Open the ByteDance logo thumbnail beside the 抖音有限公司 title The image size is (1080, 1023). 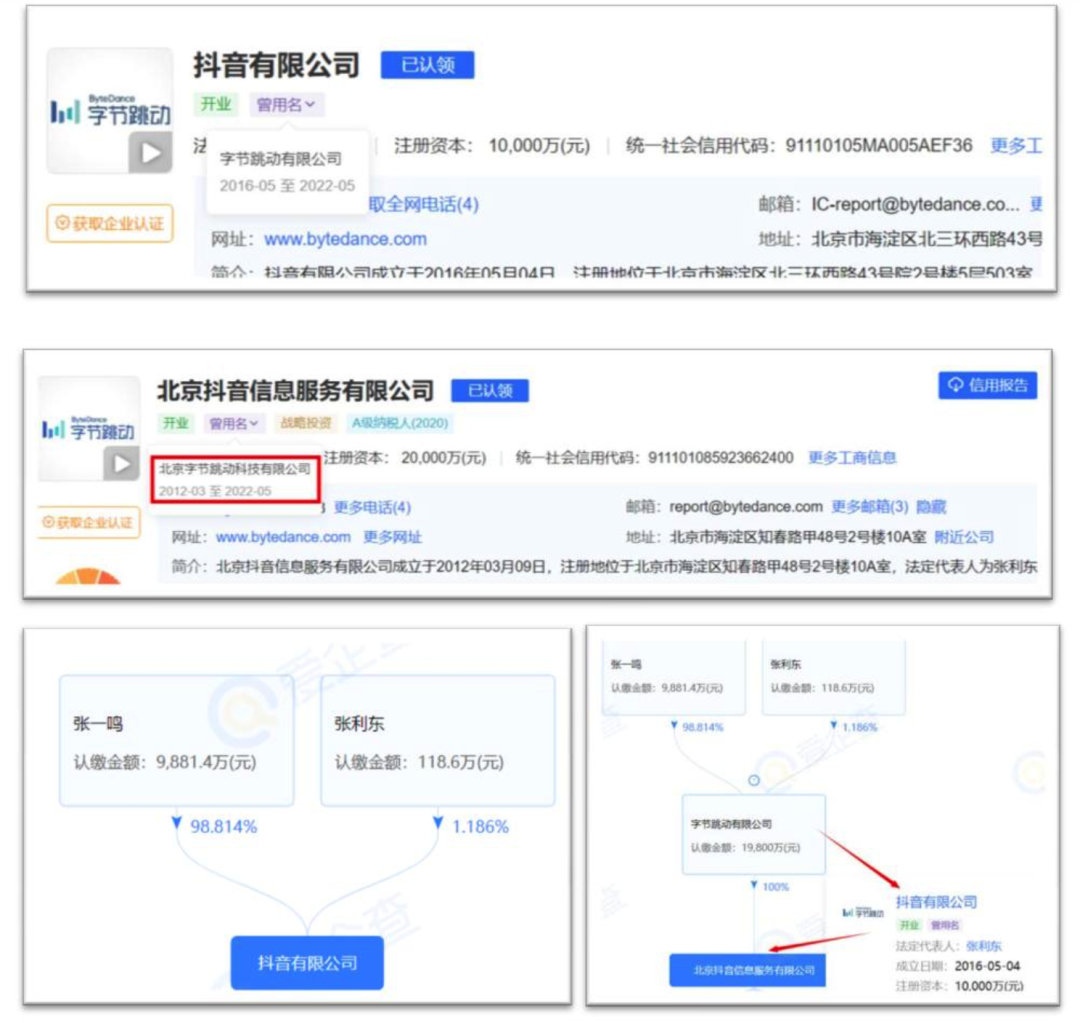pos(110,110)
